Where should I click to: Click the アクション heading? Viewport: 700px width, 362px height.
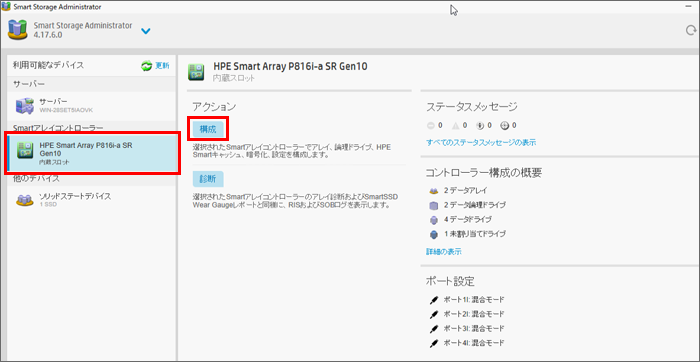click(214, 107)
